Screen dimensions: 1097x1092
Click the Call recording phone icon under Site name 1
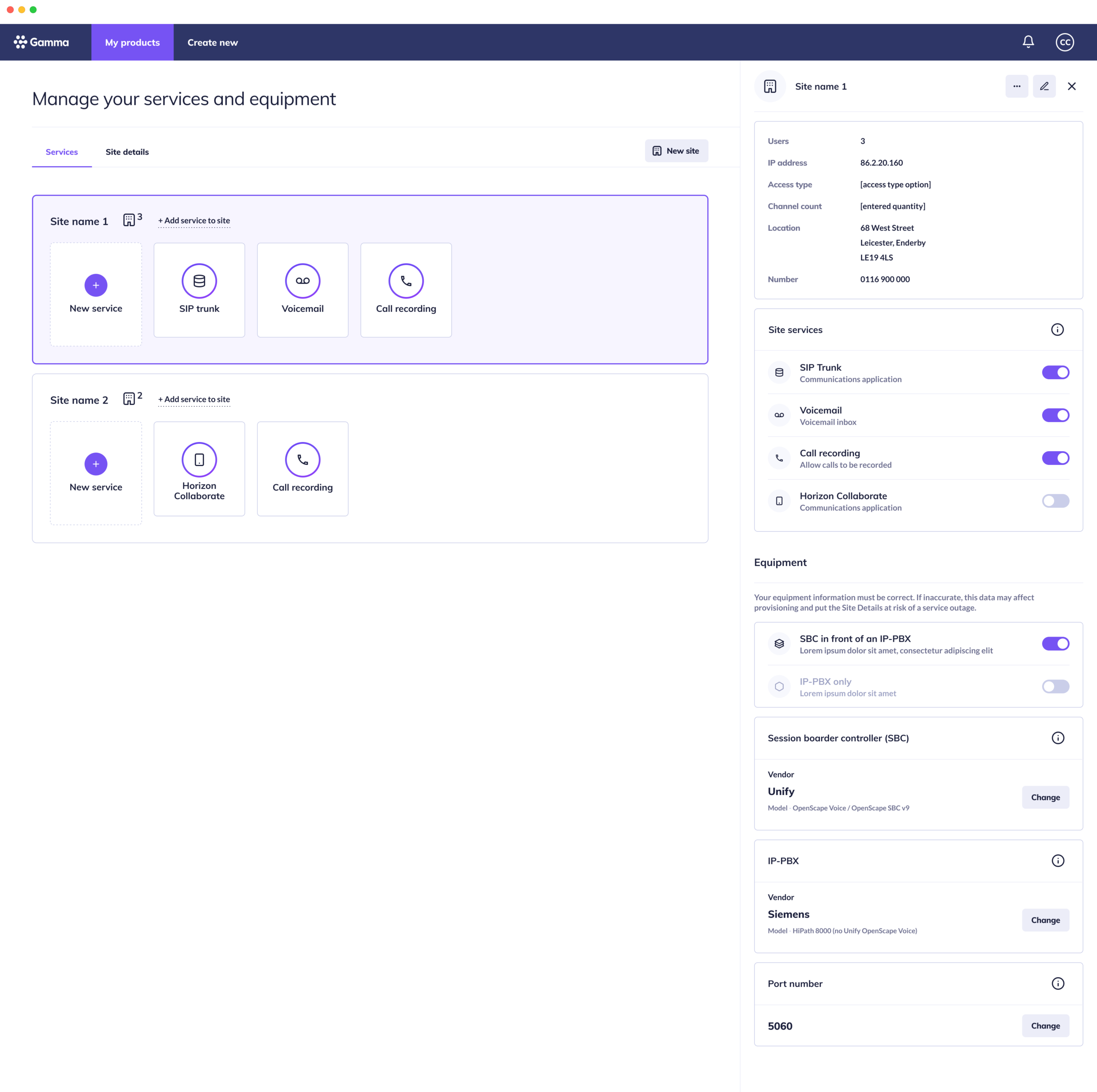tap(405, 280)
